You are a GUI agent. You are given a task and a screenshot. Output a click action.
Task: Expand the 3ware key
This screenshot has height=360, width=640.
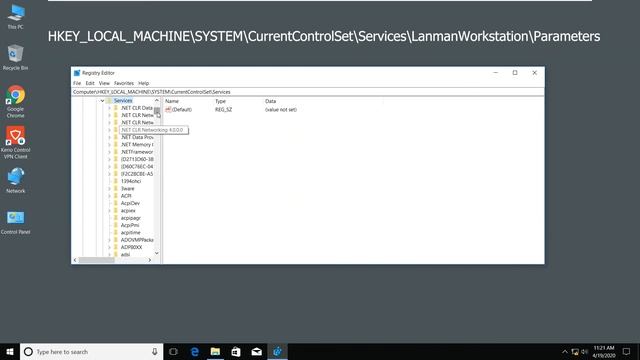click(x=109, y=189)
